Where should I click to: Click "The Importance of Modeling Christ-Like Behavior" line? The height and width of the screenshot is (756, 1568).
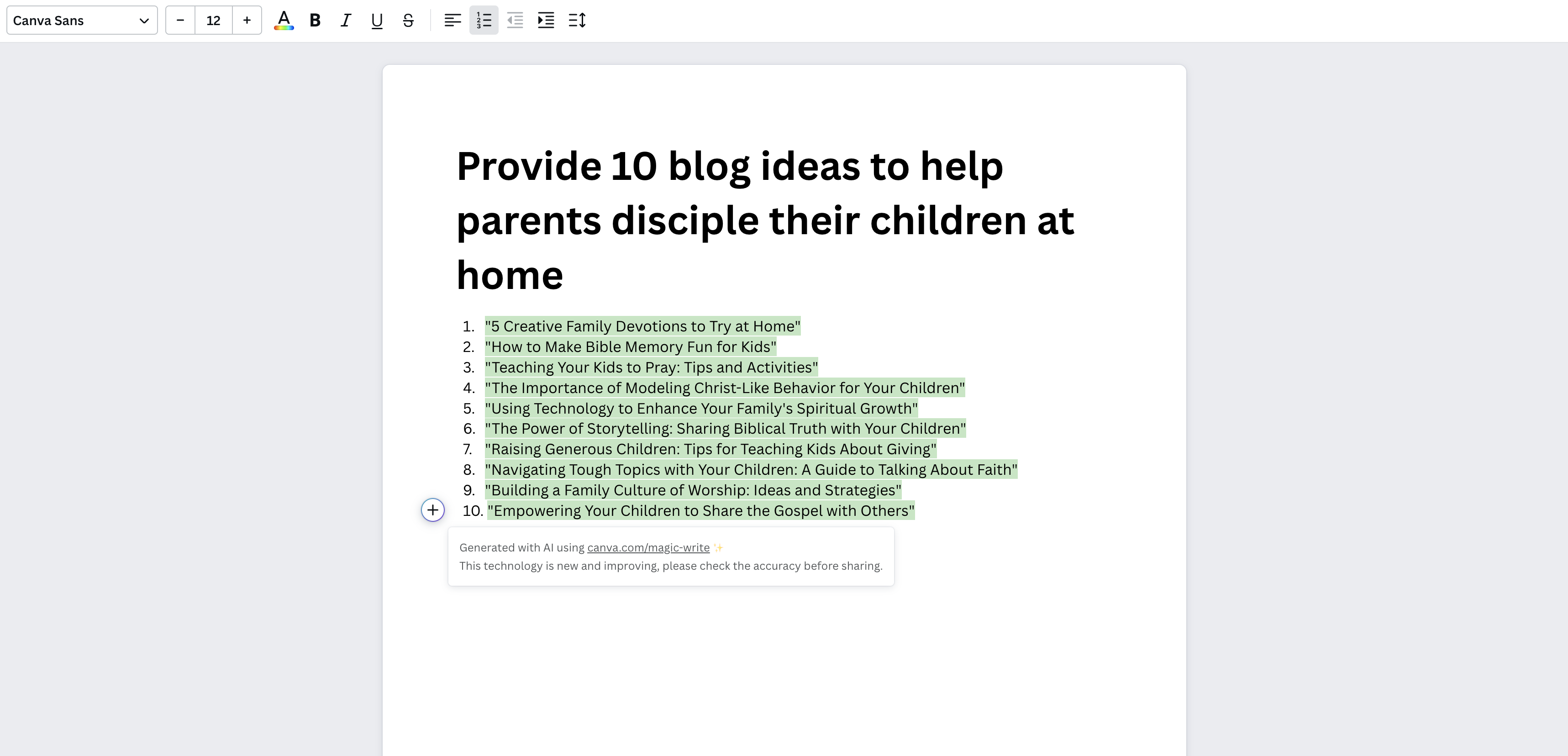click(x=725, y=388)
